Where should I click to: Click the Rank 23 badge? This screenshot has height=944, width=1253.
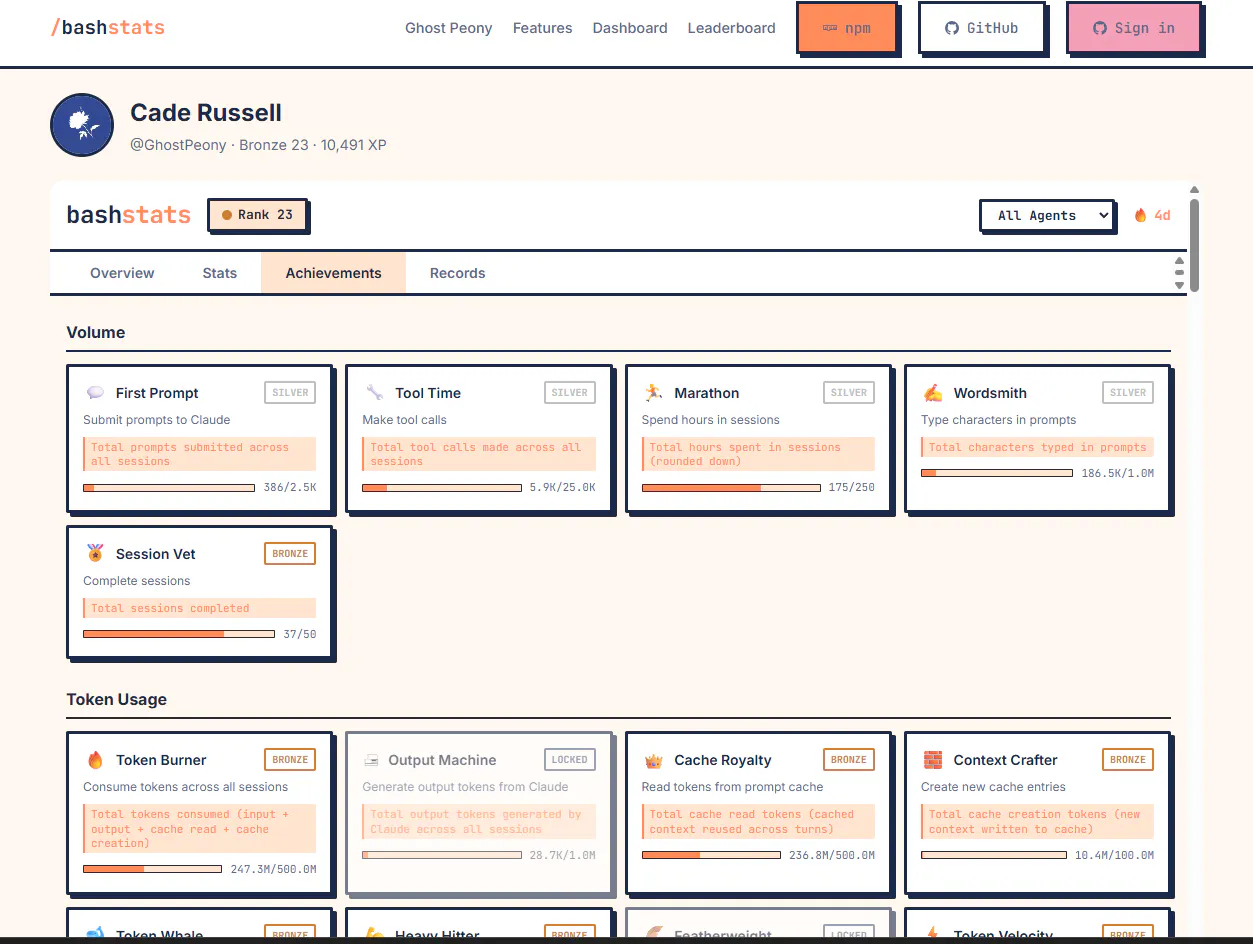coord(257,215)
